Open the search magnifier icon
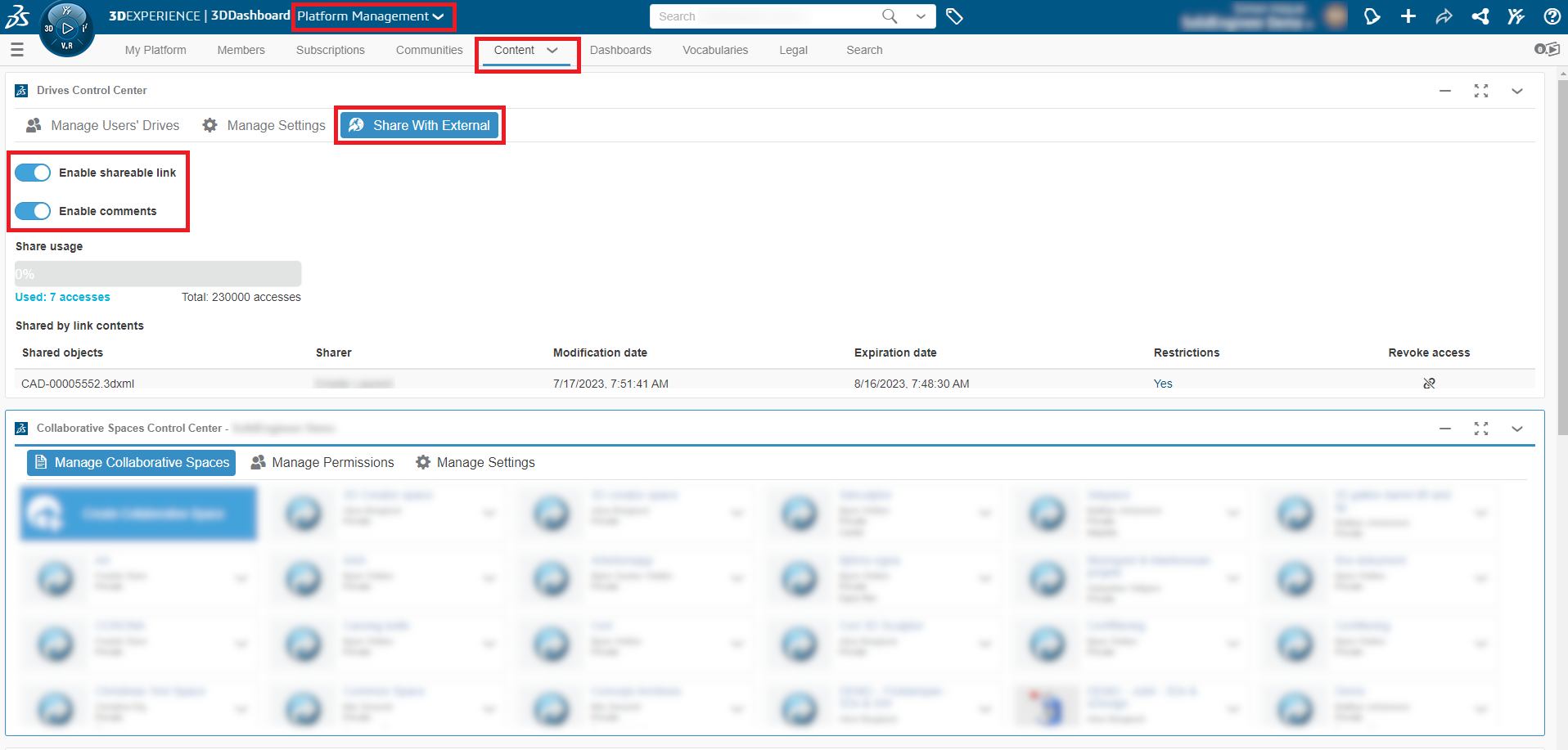Screen dimensions: 1568x750 click(889, 16)
